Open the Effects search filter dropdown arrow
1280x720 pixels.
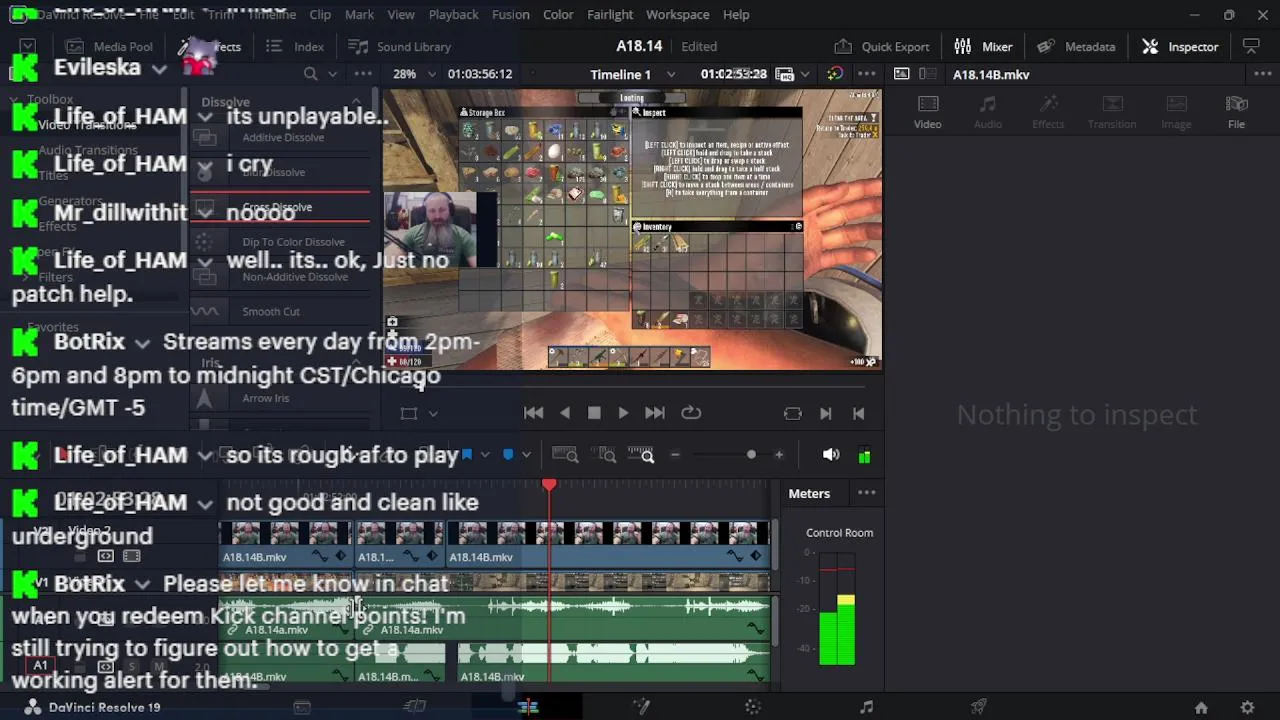(333, 74)
